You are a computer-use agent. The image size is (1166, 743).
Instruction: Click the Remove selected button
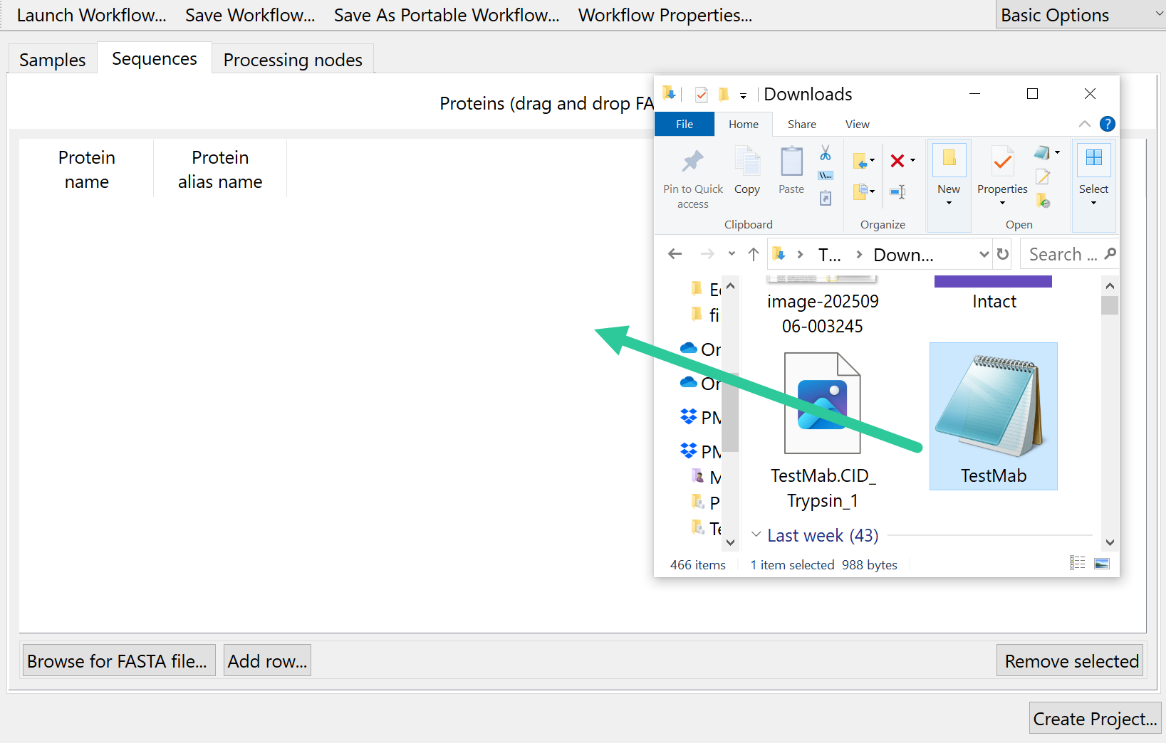point(1070,660)
